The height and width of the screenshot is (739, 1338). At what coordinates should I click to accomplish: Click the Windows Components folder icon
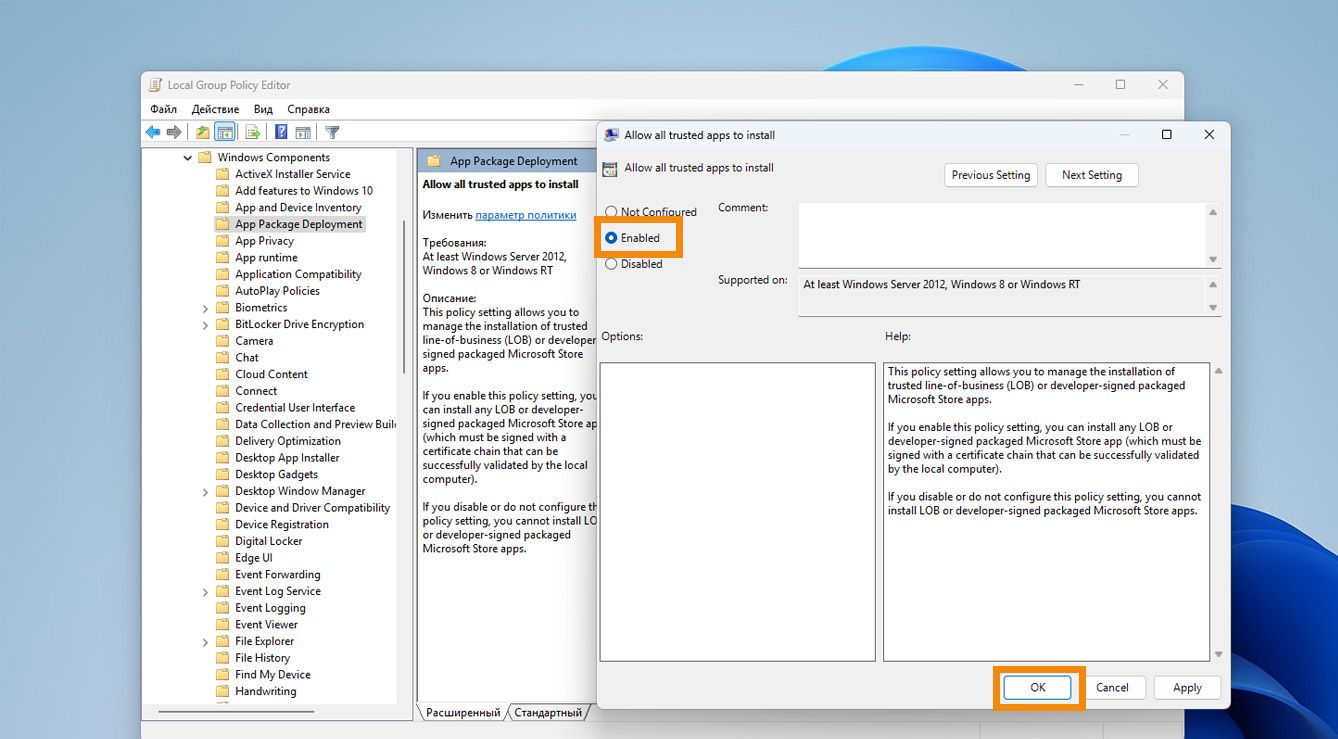[205, 157]
